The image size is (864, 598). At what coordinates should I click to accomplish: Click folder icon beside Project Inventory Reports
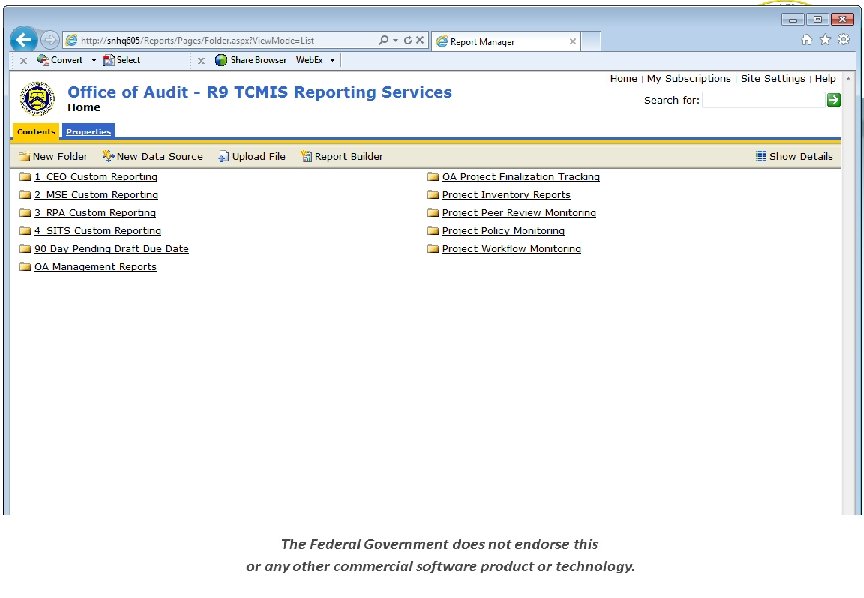pos(433,195)
